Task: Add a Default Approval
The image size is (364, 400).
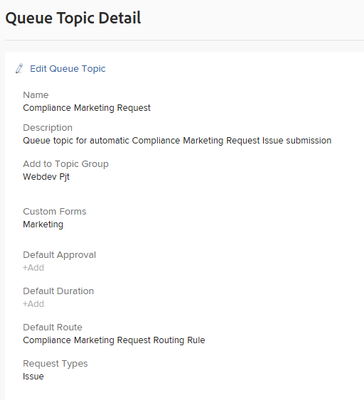Action: click(33, 268)
